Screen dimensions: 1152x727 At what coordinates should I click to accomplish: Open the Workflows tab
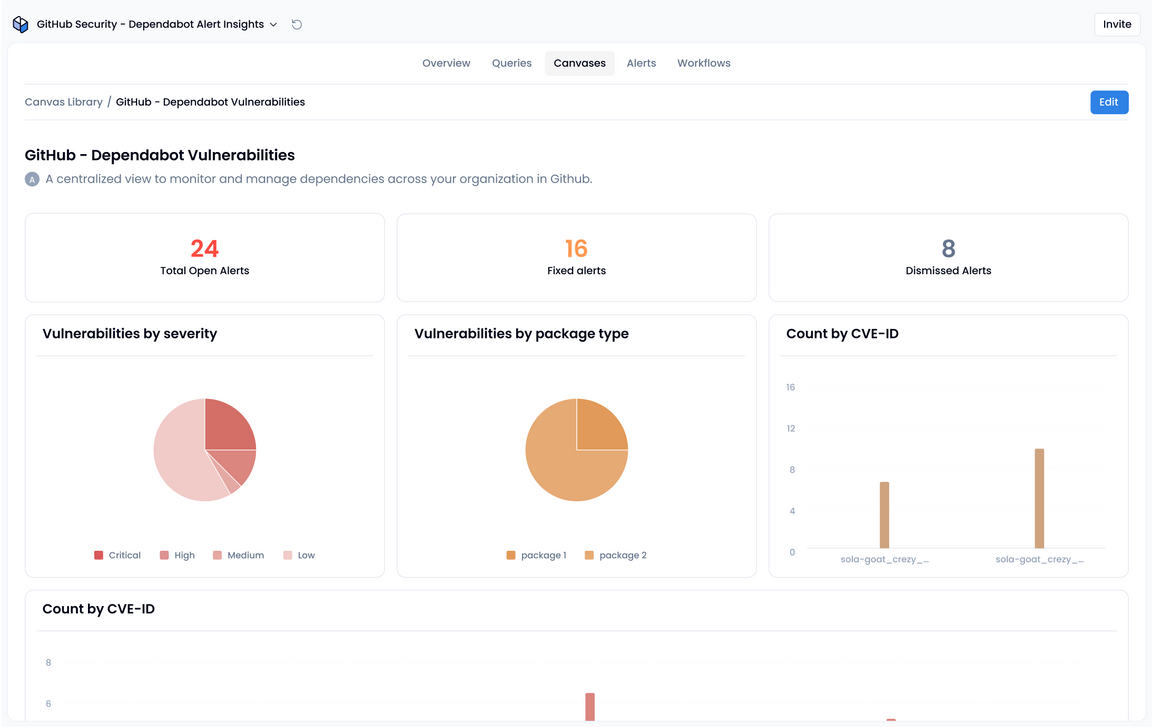pos(704,63)
